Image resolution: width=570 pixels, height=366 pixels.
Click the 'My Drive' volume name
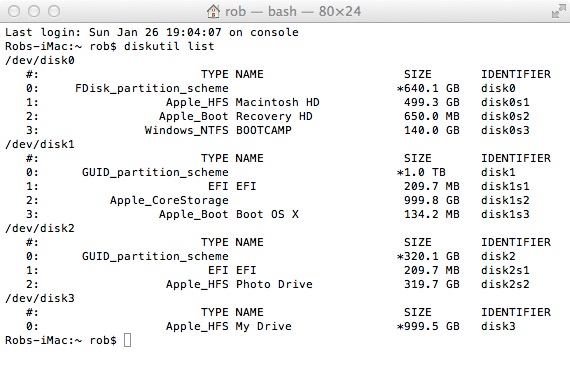point(264,326)
